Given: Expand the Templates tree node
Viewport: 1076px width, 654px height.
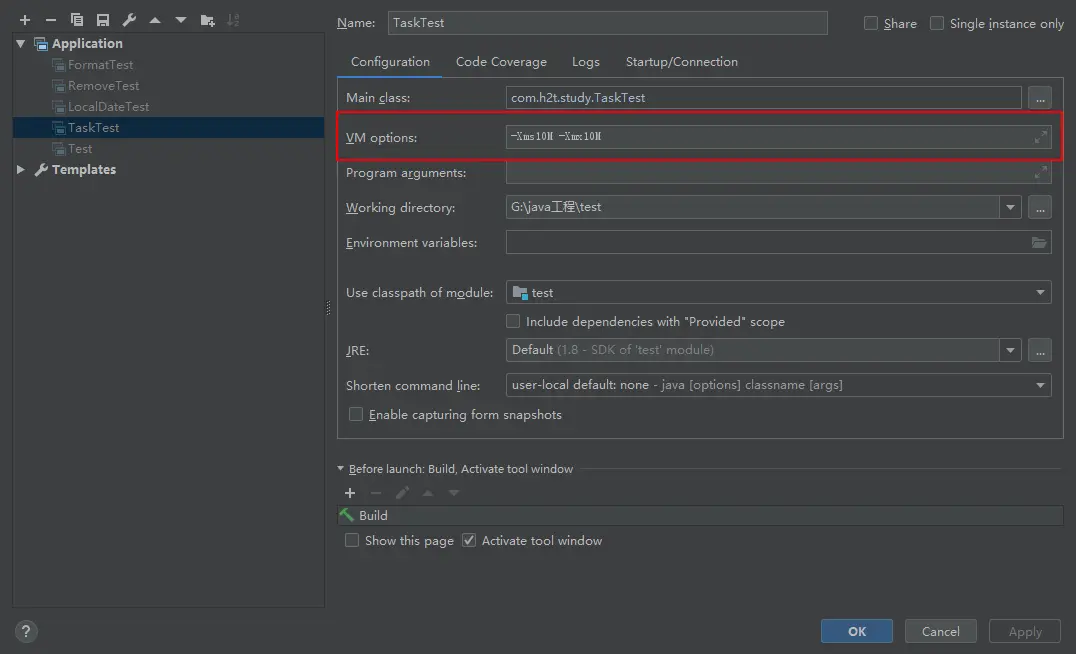Looking at the screenshot, I should (21, 170).
